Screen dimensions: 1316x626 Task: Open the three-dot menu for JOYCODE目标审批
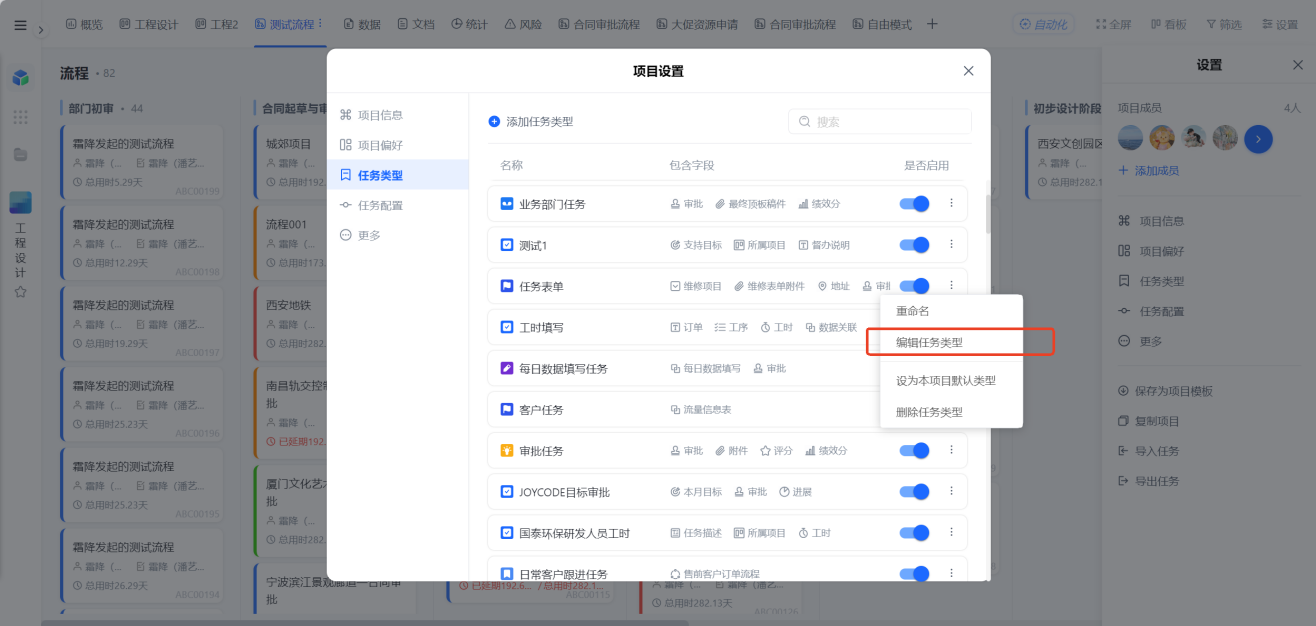pos(951,491)
